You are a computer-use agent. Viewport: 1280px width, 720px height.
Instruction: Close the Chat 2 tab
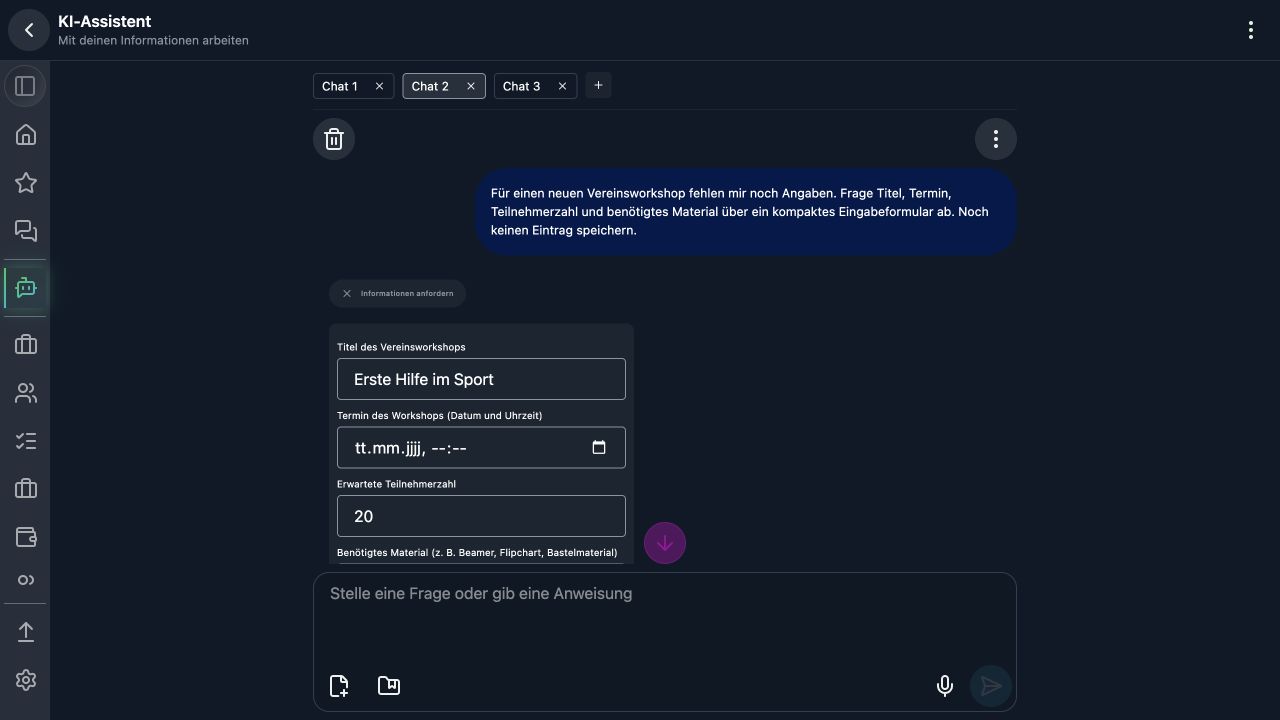click(471, 86)
